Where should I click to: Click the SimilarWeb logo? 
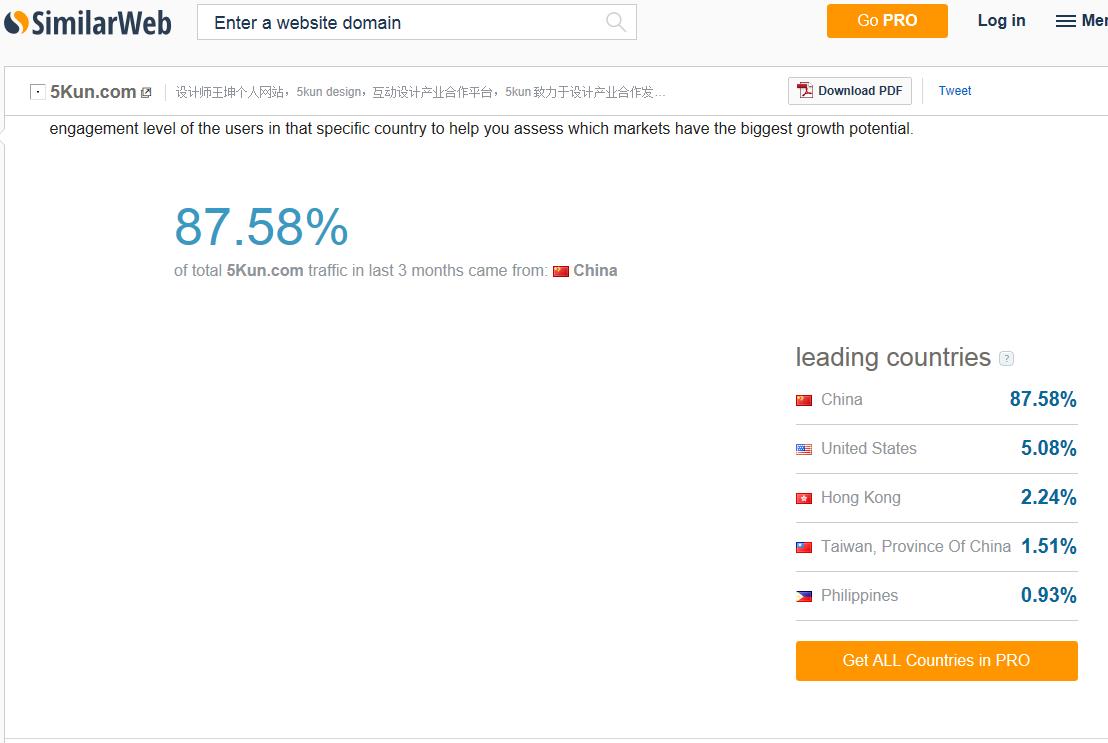tap(88, 23)
